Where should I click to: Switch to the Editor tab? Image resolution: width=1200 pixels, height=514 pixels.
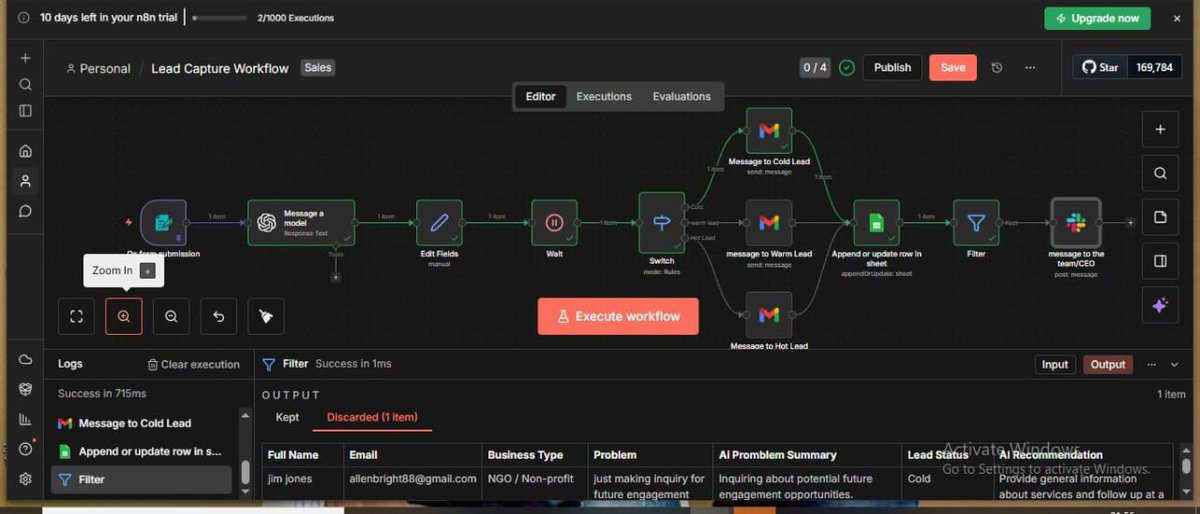541,97
